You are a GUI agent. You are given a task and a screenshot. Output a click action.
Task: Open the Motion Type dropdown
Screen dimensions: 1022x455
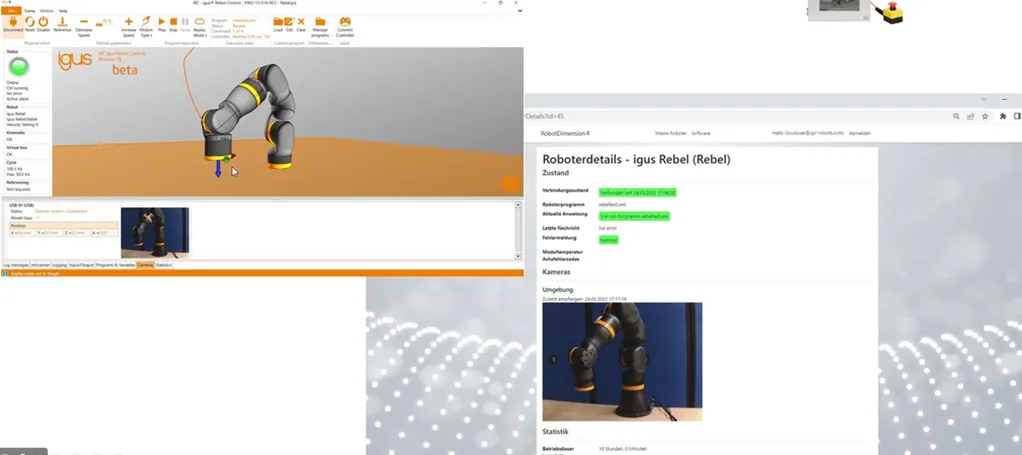pos(146,26)
